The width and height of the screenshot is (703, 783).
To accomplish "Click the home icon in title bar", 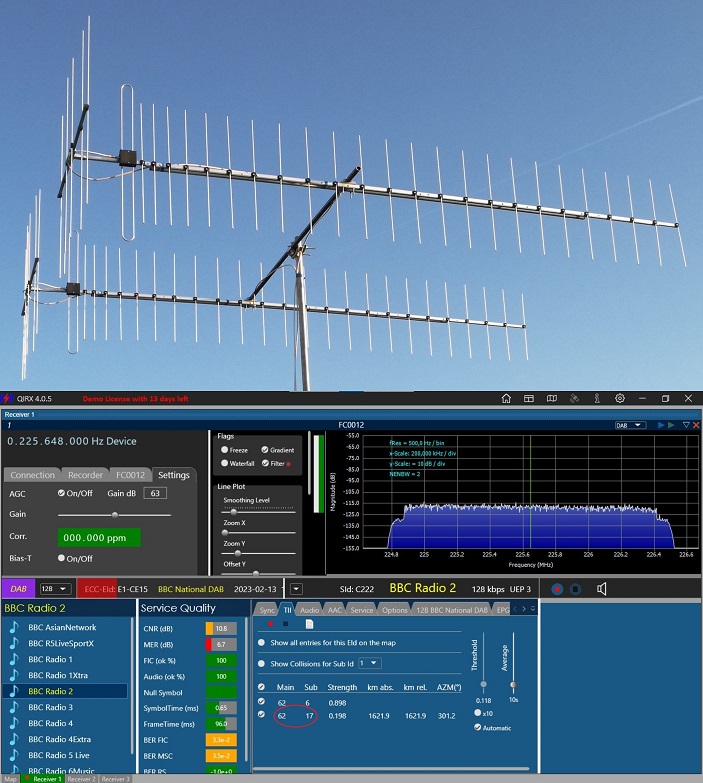I will pyautogui.click(x=507, y=398).
